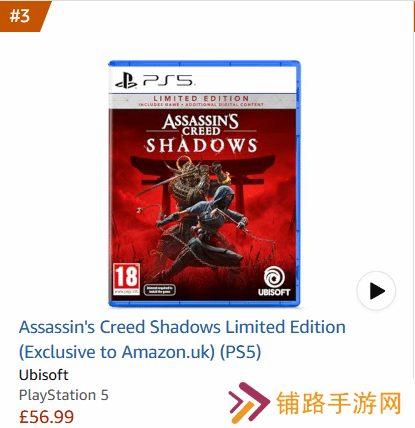Click the Ubisoft brand name text
Screen dimensions: 415x428
click(x=44, y=375)
